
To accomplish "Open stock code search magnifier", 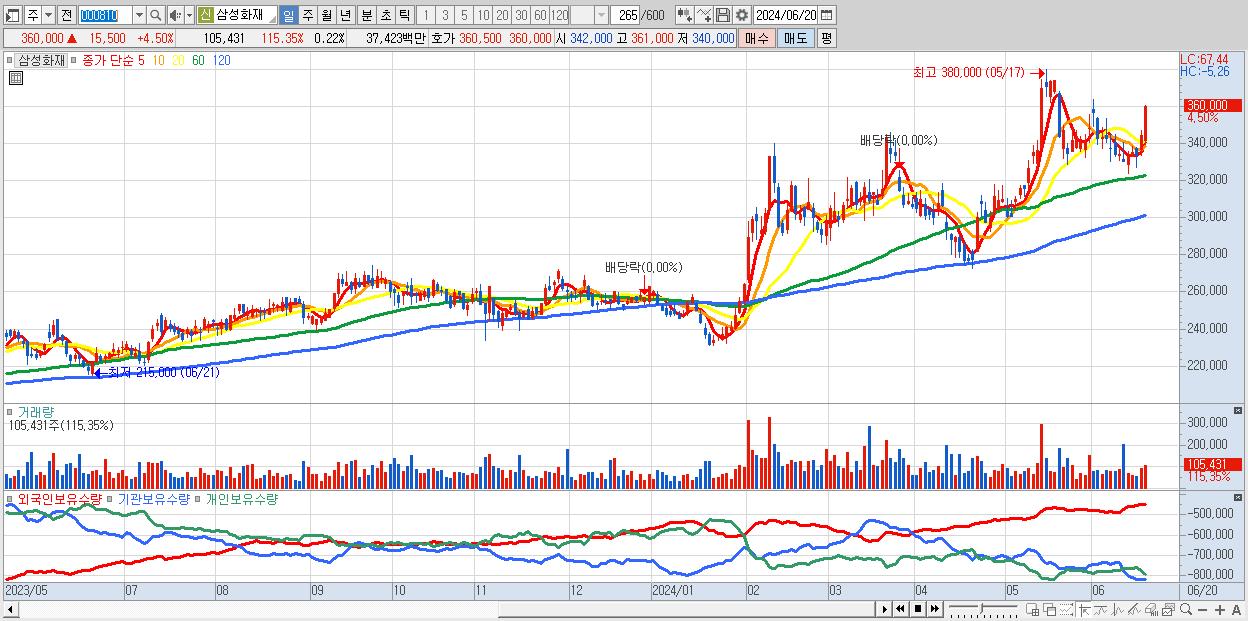I will pyautogui.click(x=156, y=15).
